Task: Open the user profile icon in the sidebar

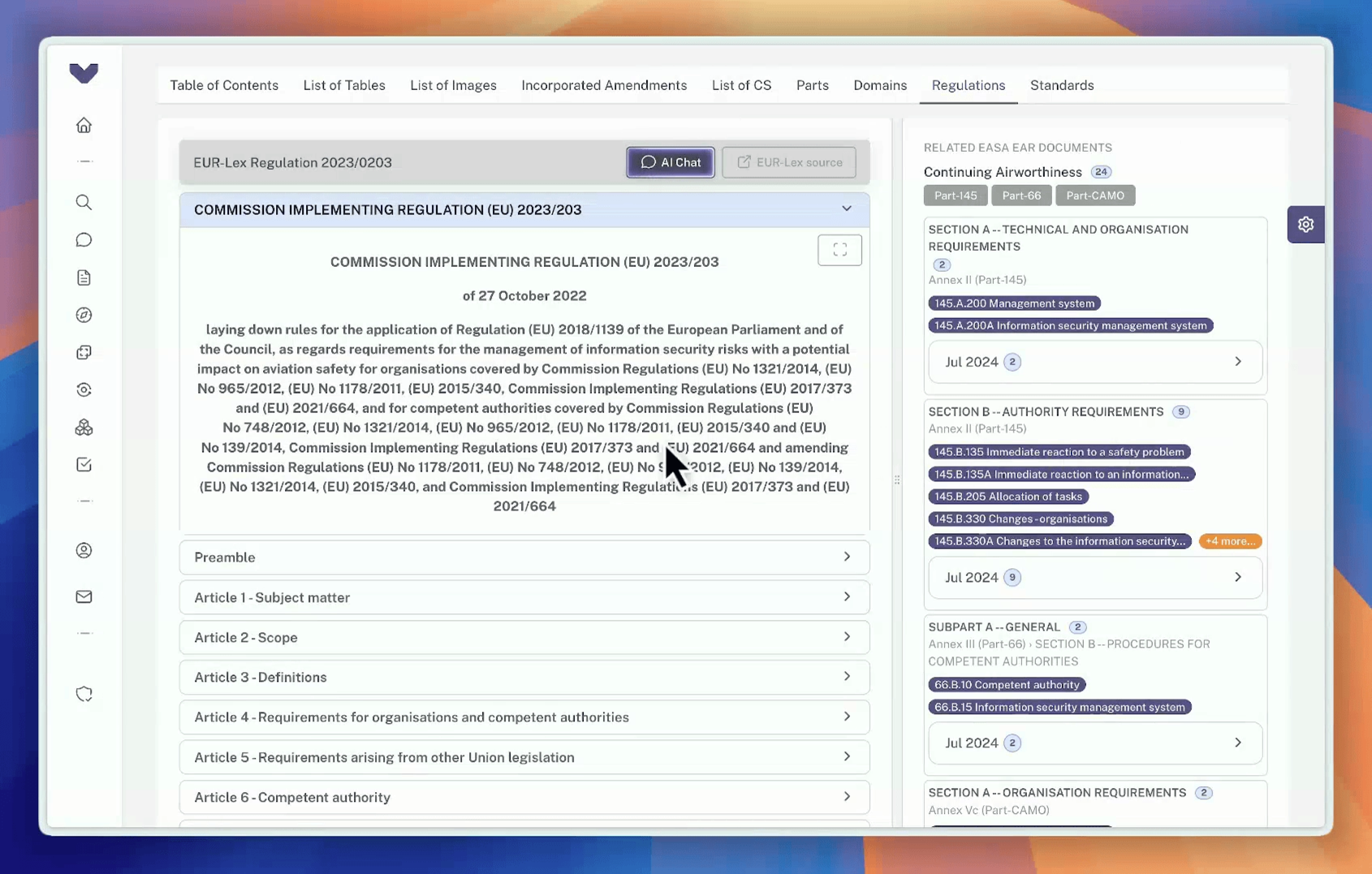Action: [x=84, y=551]
